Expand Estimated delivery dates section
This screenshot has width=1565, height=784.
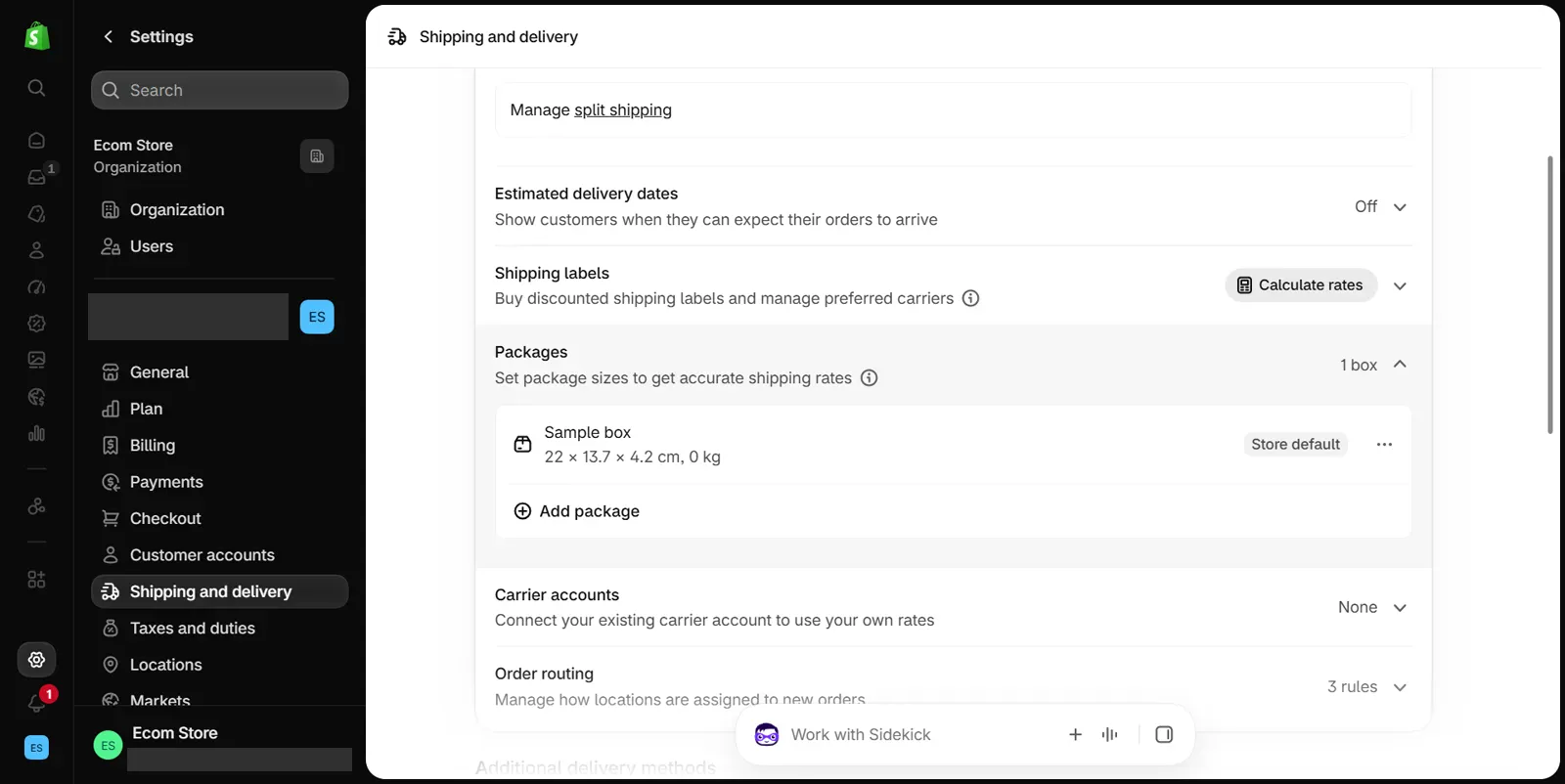coord(1400,207)
